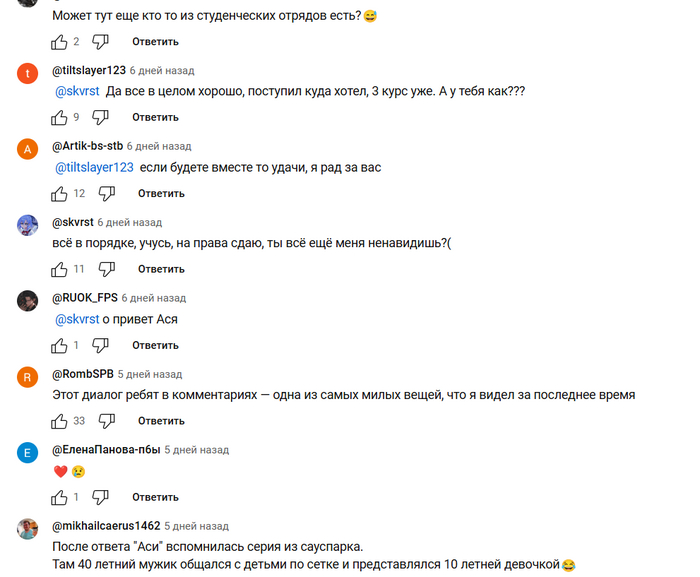Dislike the comment by @RombSPB
The width and height of the screenshot is (700, 577).
click(106, 421)
